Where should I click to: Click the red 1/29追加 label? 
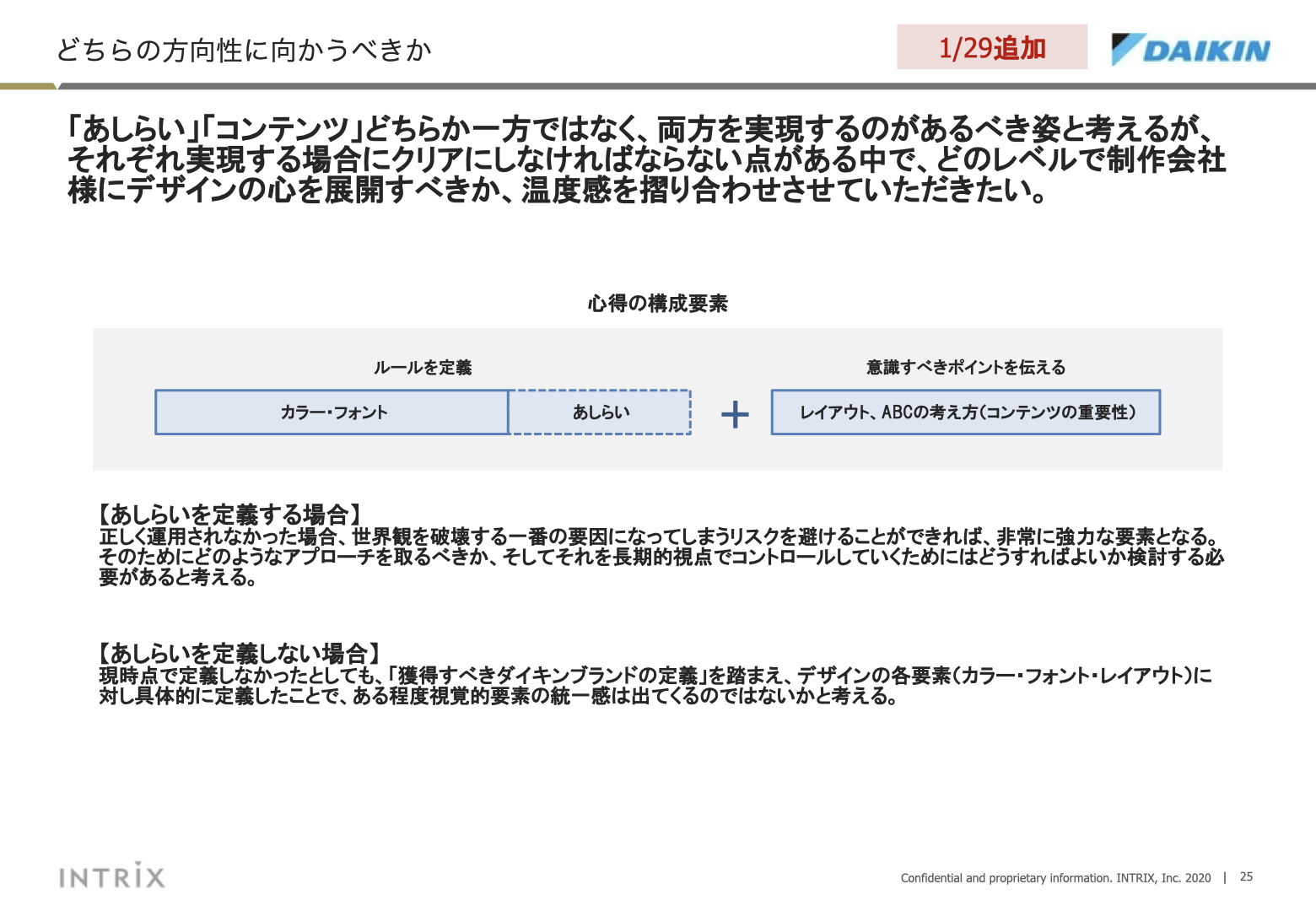pyautogui.click(x=991, y=48)
